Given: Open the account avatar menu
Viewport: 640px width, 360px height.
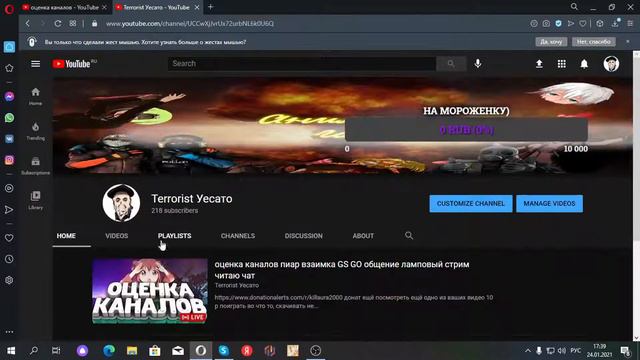Looking at the screenshot, I should coord(611,64).
